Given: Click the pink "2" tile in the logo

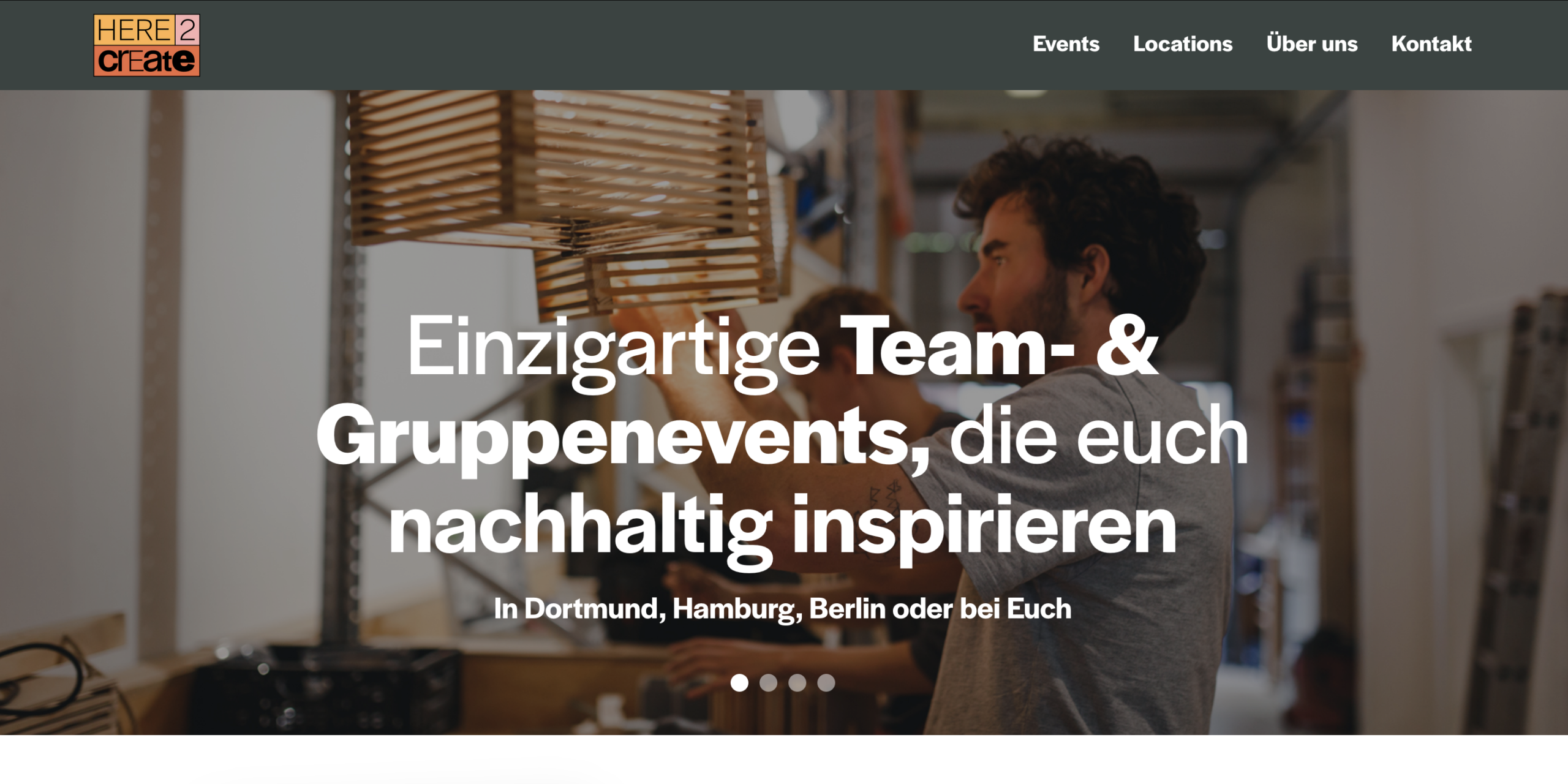Looking at the screenshot, I should pyautogui.click(x=187, y=30).
